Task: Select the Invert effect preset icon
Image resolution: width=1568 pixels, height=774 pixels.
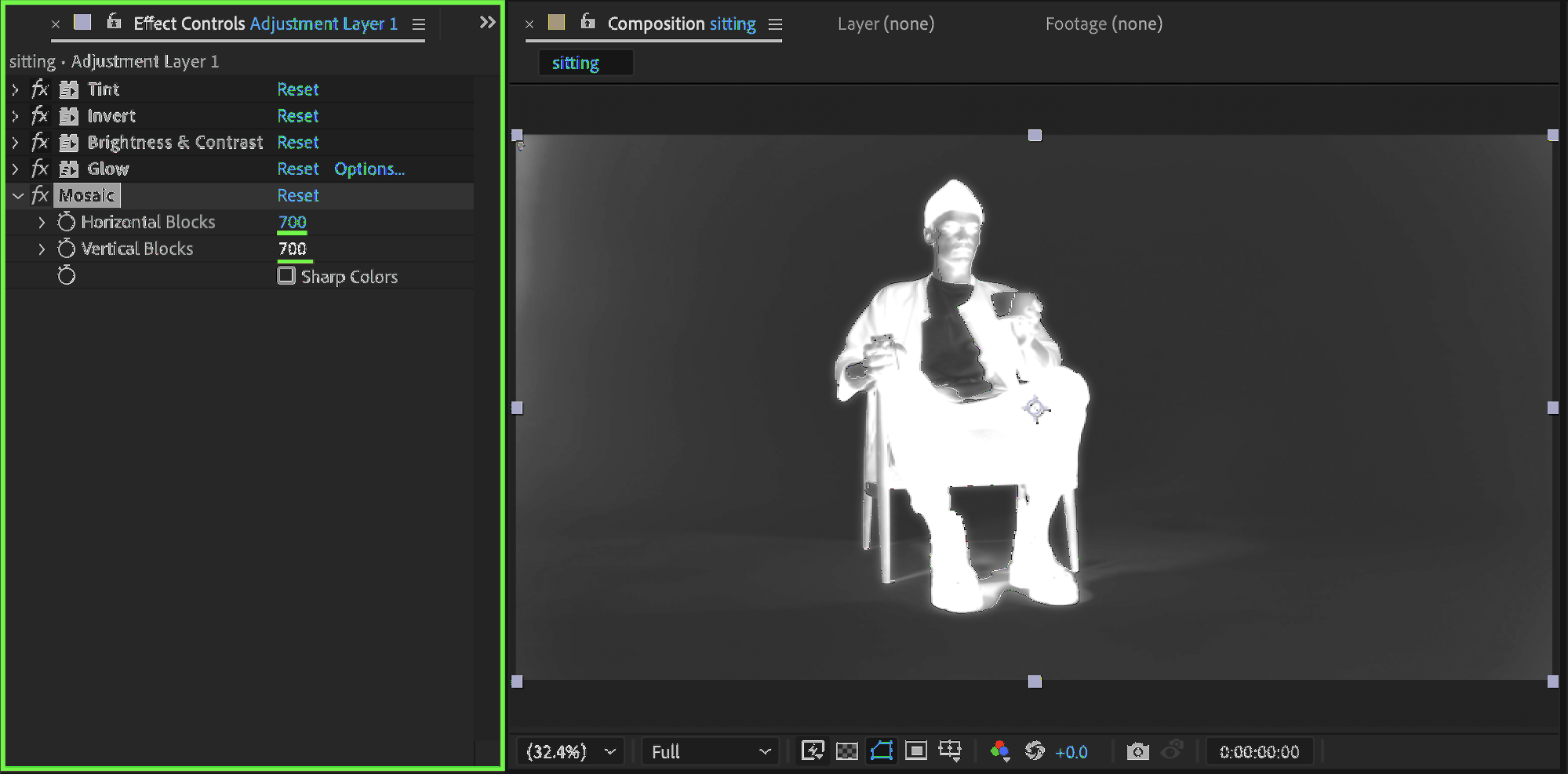Action: [69, 116]
